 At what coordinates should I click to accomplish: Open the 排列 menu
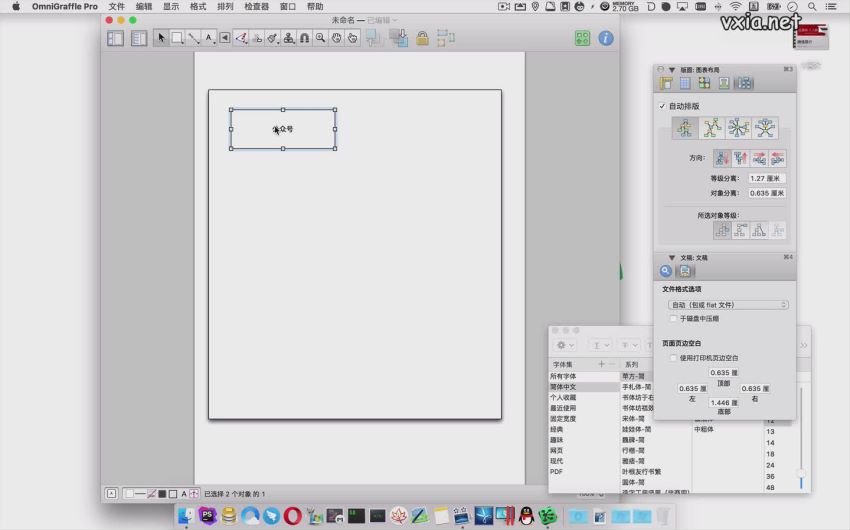[225, 7]
